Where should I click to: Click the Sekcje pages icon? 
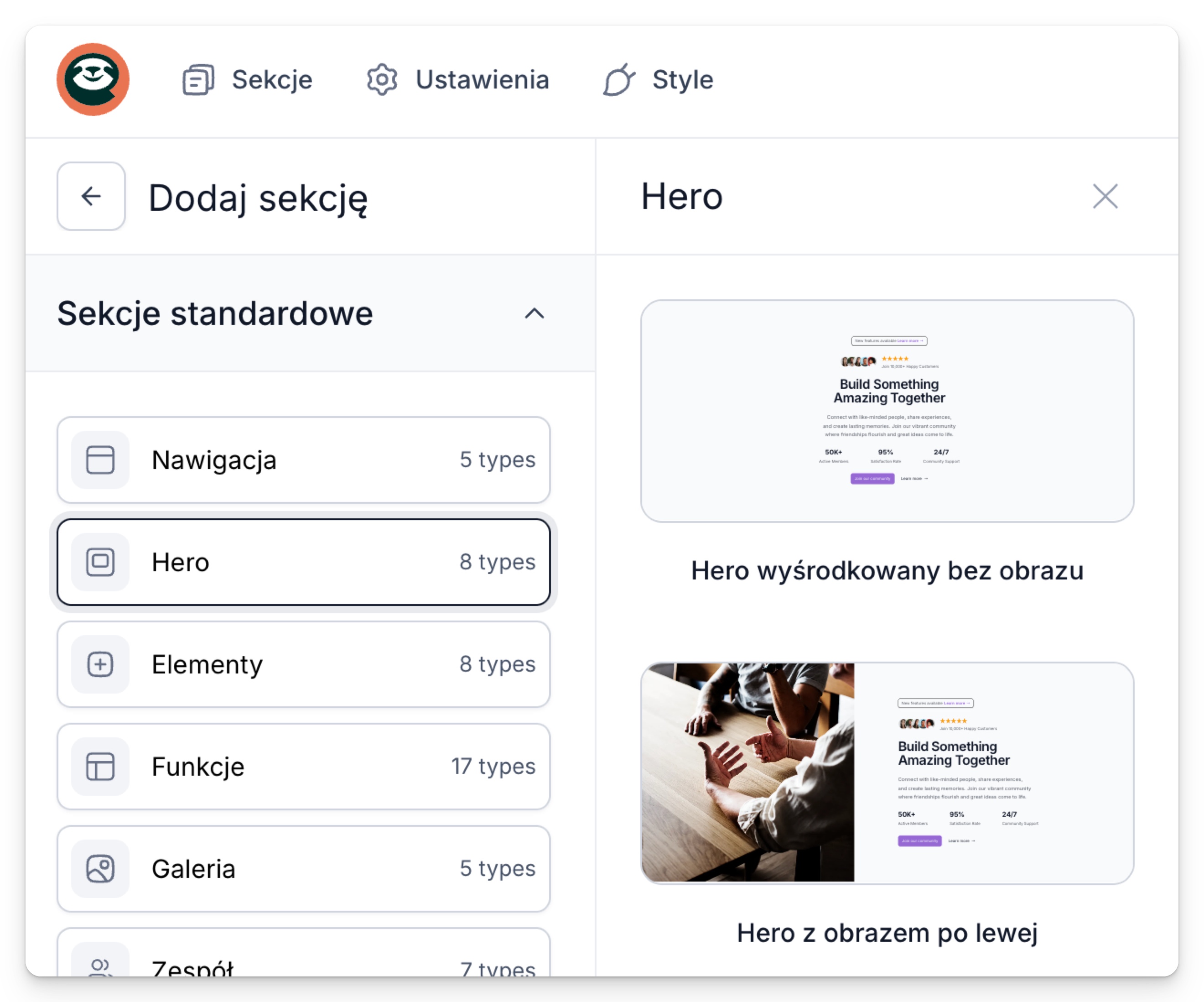tap(198, 79)
